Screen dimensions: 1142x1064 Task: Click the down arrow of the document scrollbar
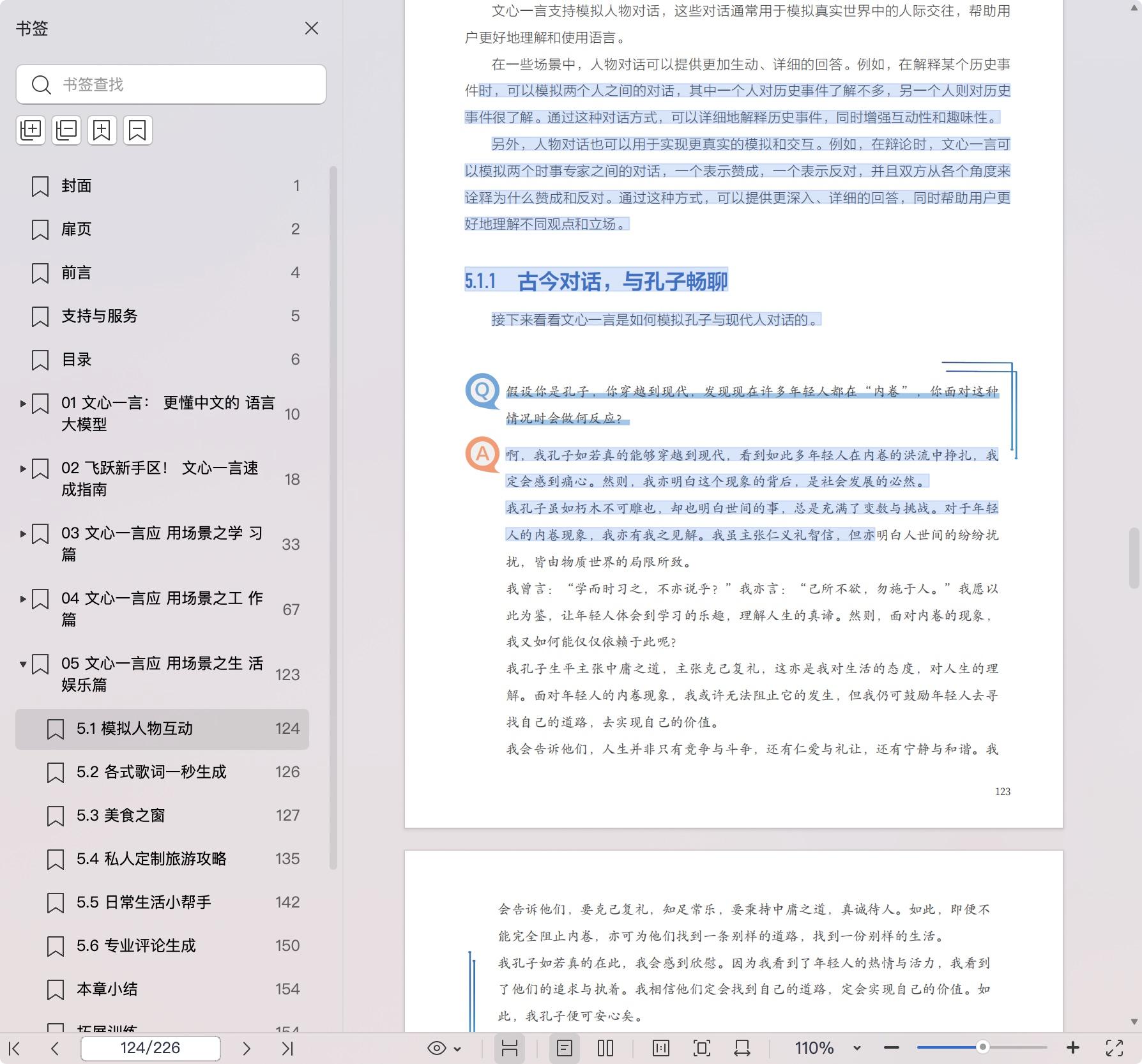[x=1134, y=1022]
